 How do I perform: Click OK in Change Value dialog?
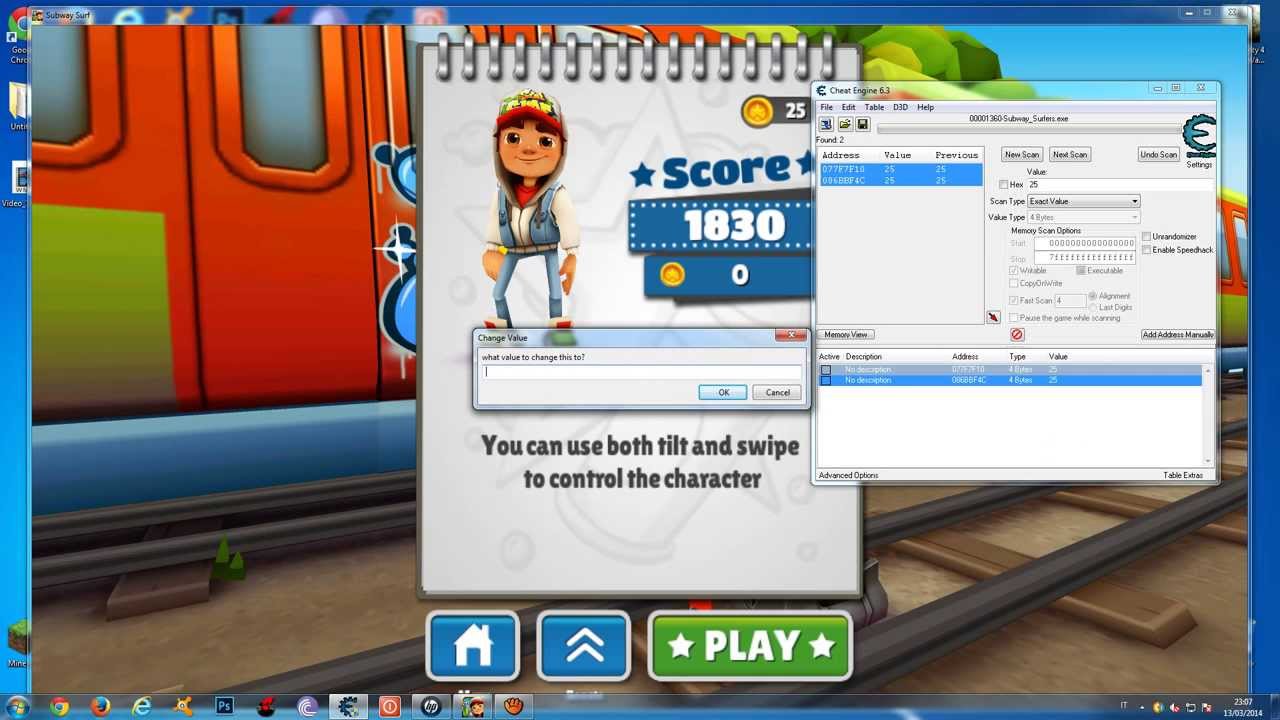(x=723, y=392)
